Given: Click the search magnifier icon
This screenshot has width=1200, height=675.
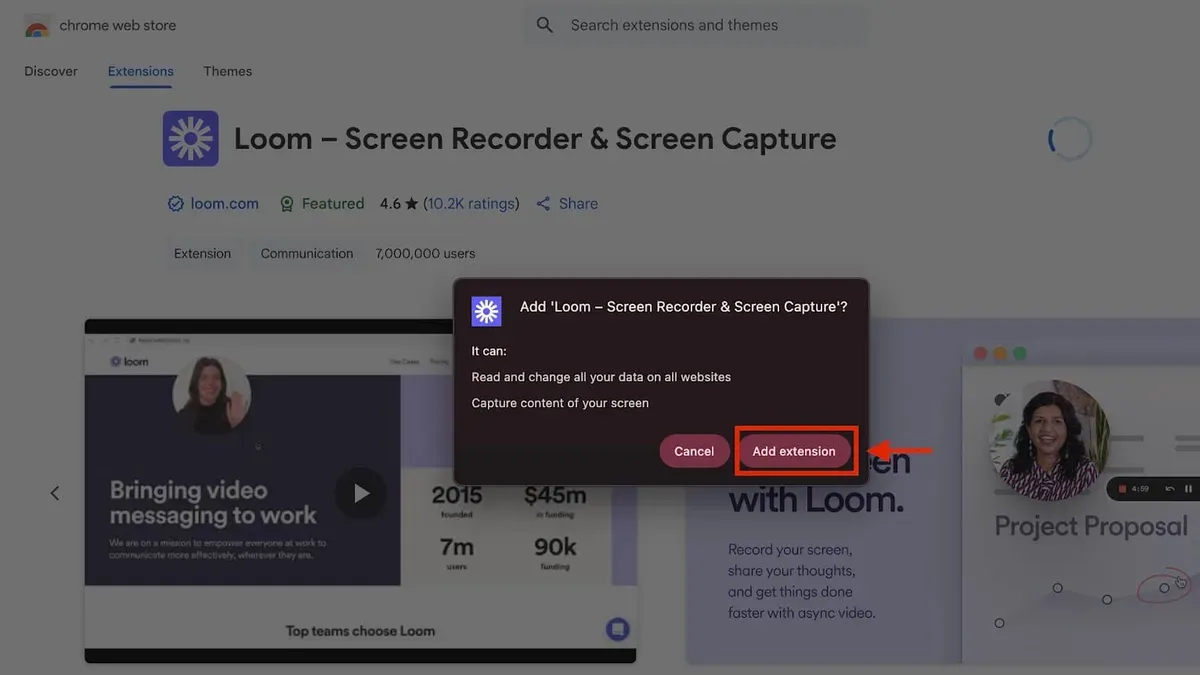Looking at the screenshot, I should click(545, 25).
